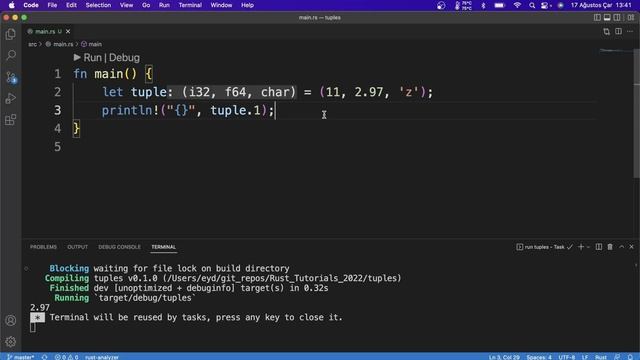Open the Run and Debug view

click(11, 98)
